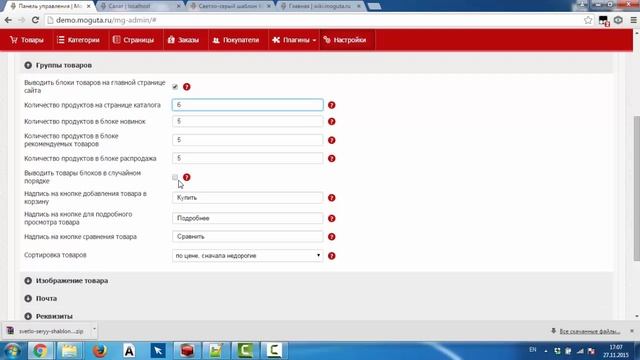640x360 pixels.
Task: Switch to the second browser tab
Action: pos(140,6)
